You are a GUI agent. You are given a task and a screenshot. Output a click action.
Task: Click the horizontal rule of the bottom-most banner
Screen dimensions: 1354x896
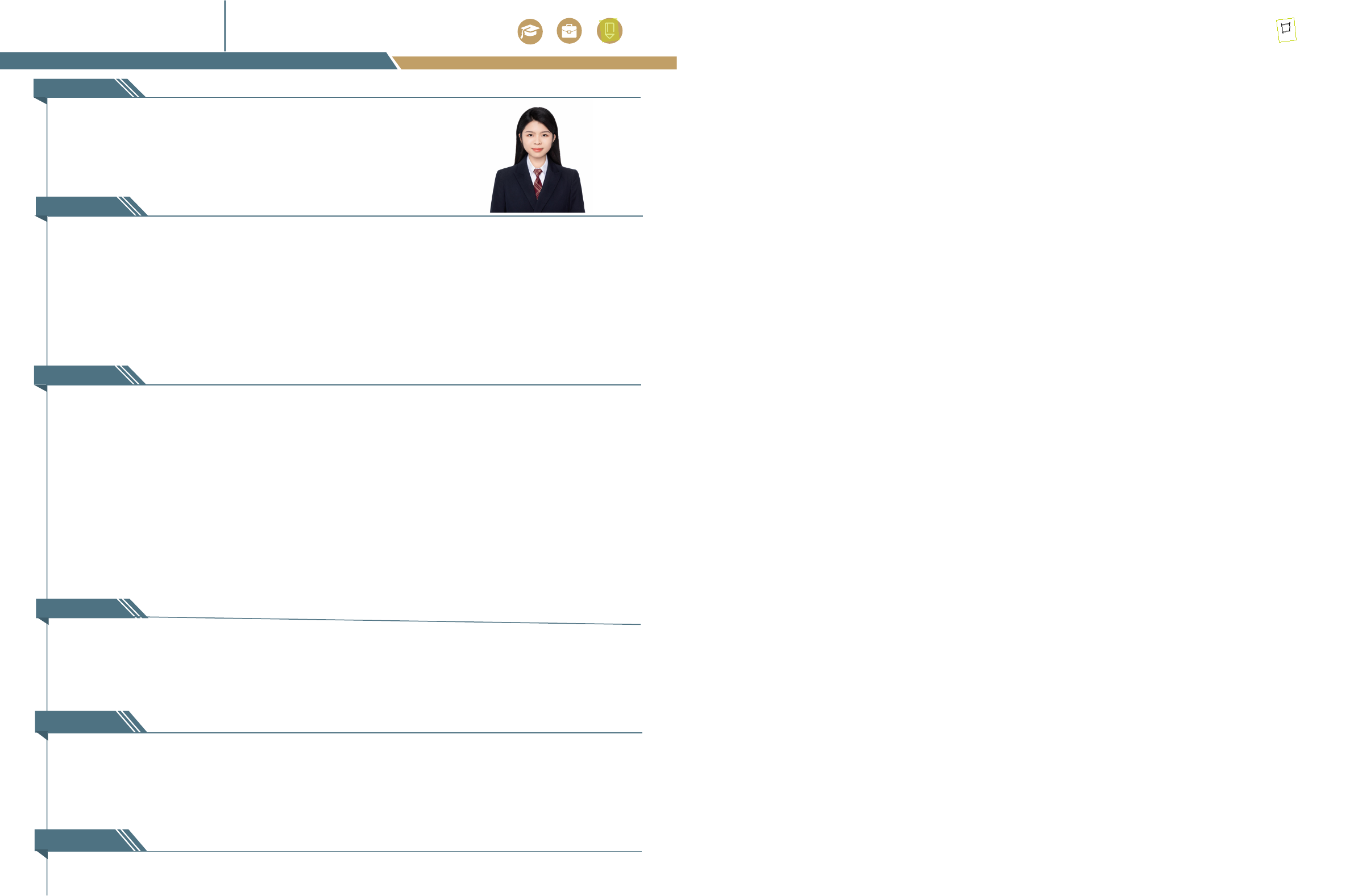point(394,852)
